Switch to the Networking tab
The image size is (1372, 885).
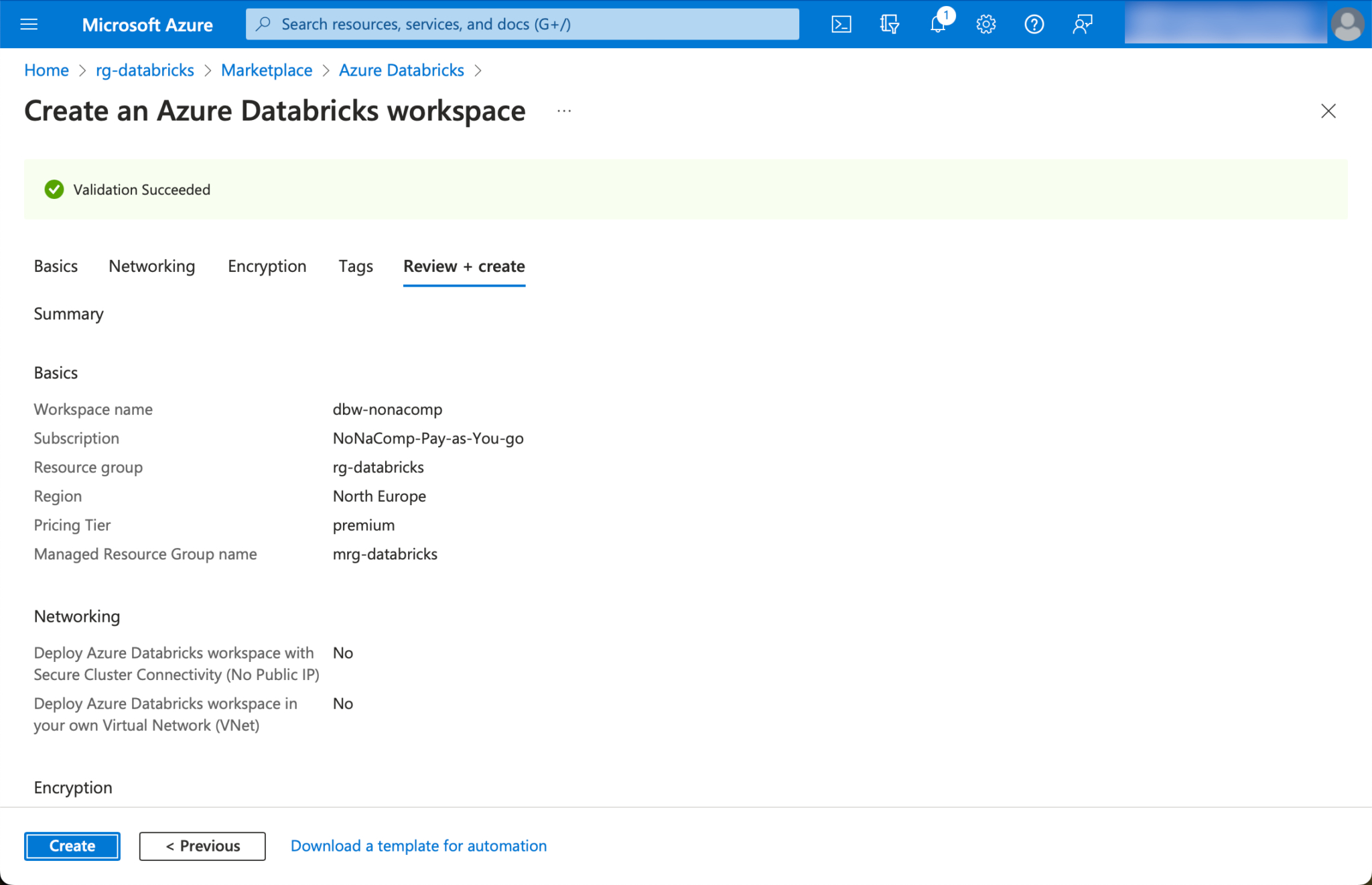[x=152, y=266]
